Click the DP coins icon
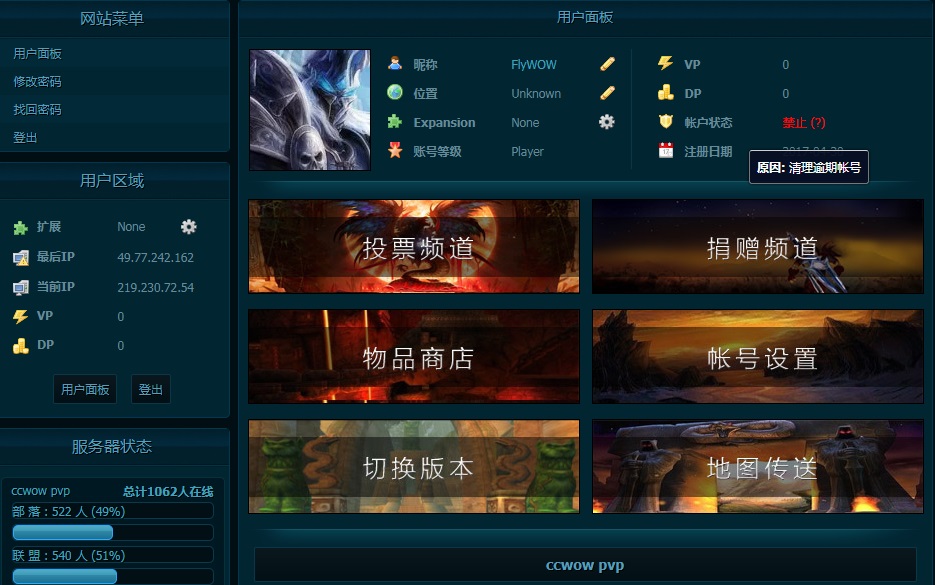The width and height of the screenshot is (935, 585). 665,93
